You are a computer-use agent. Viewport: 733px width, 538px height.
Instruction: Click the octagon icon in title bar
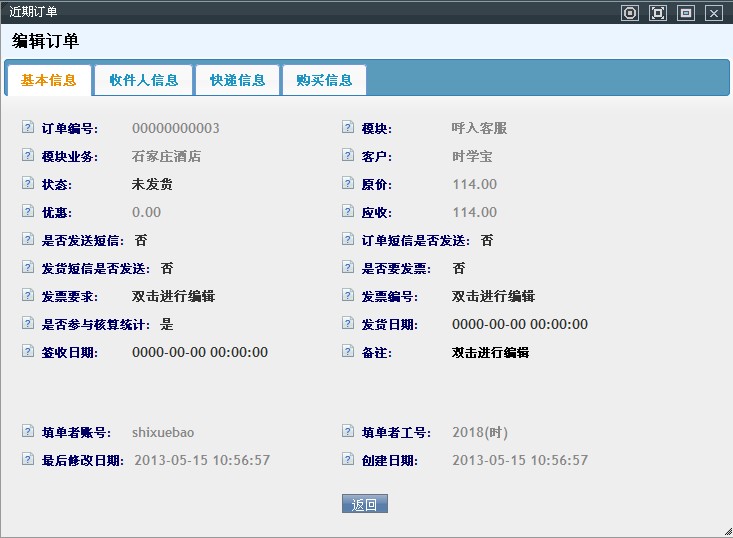point(629,13)
